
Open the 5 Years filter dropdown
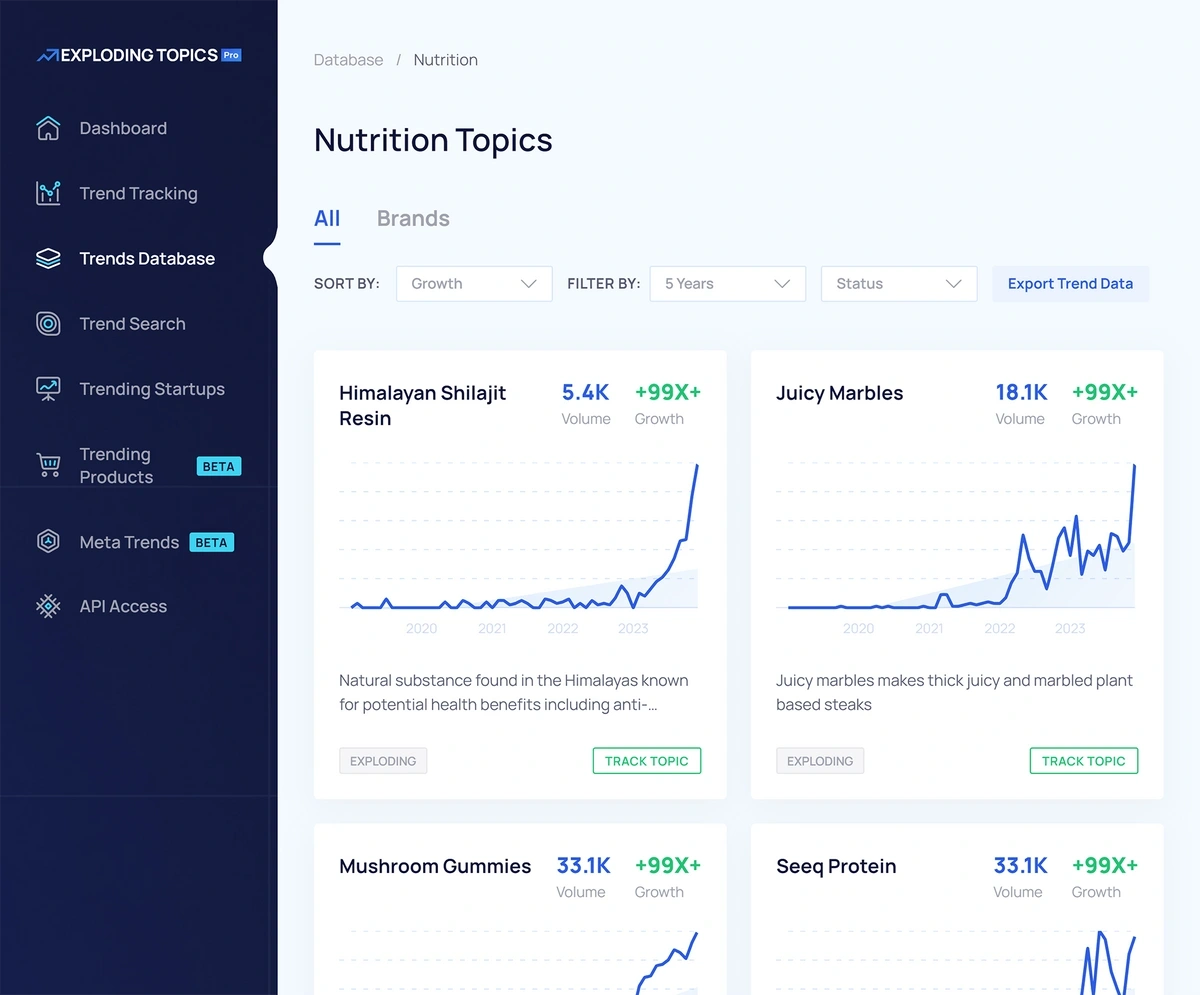(728, 284)
